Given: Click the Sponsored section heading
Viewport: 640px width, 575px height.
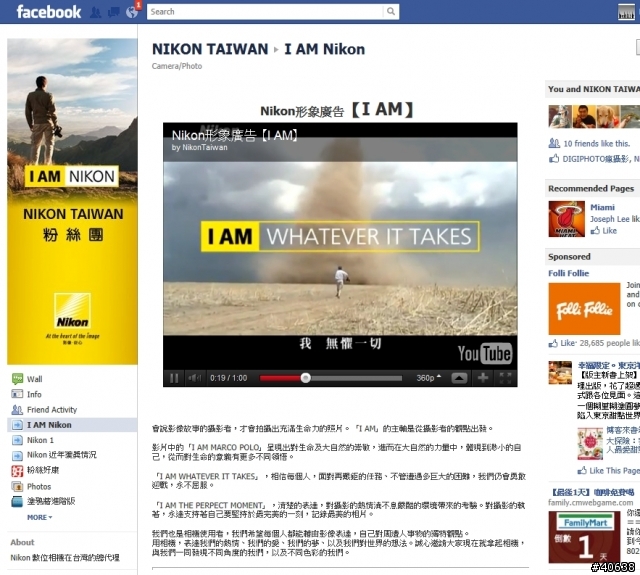Looking at the screenshot, I should 569,257.
